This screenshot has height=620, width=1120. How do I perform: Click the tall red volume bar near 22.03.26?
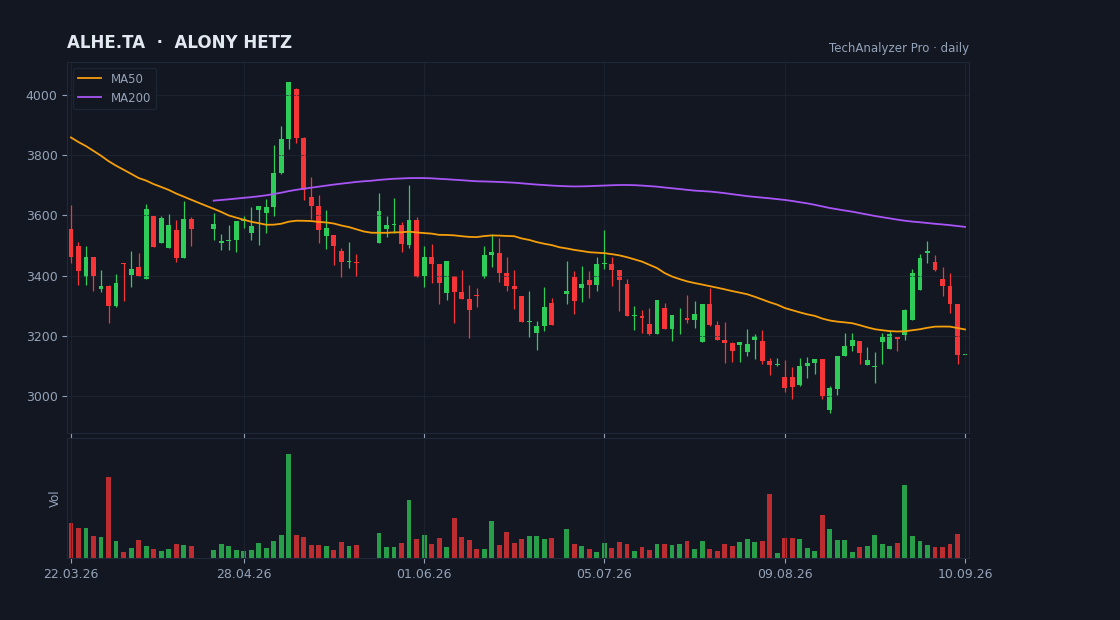tap(109, 517)
